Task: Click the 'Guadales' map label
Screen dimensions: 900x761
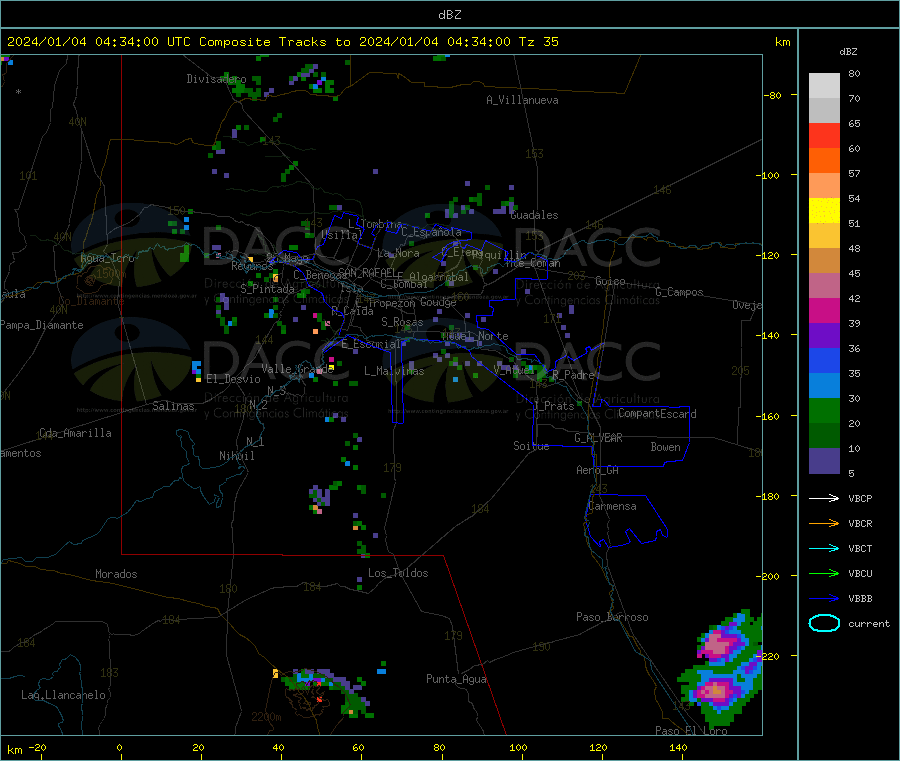Action: click(x=534, y=215)
